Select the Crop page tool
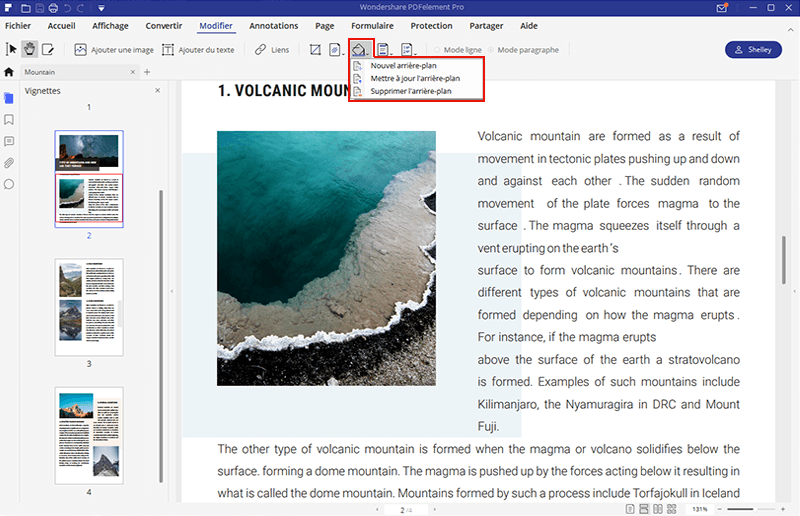Viewport: 800px width, 516px height. pos(315,50)
